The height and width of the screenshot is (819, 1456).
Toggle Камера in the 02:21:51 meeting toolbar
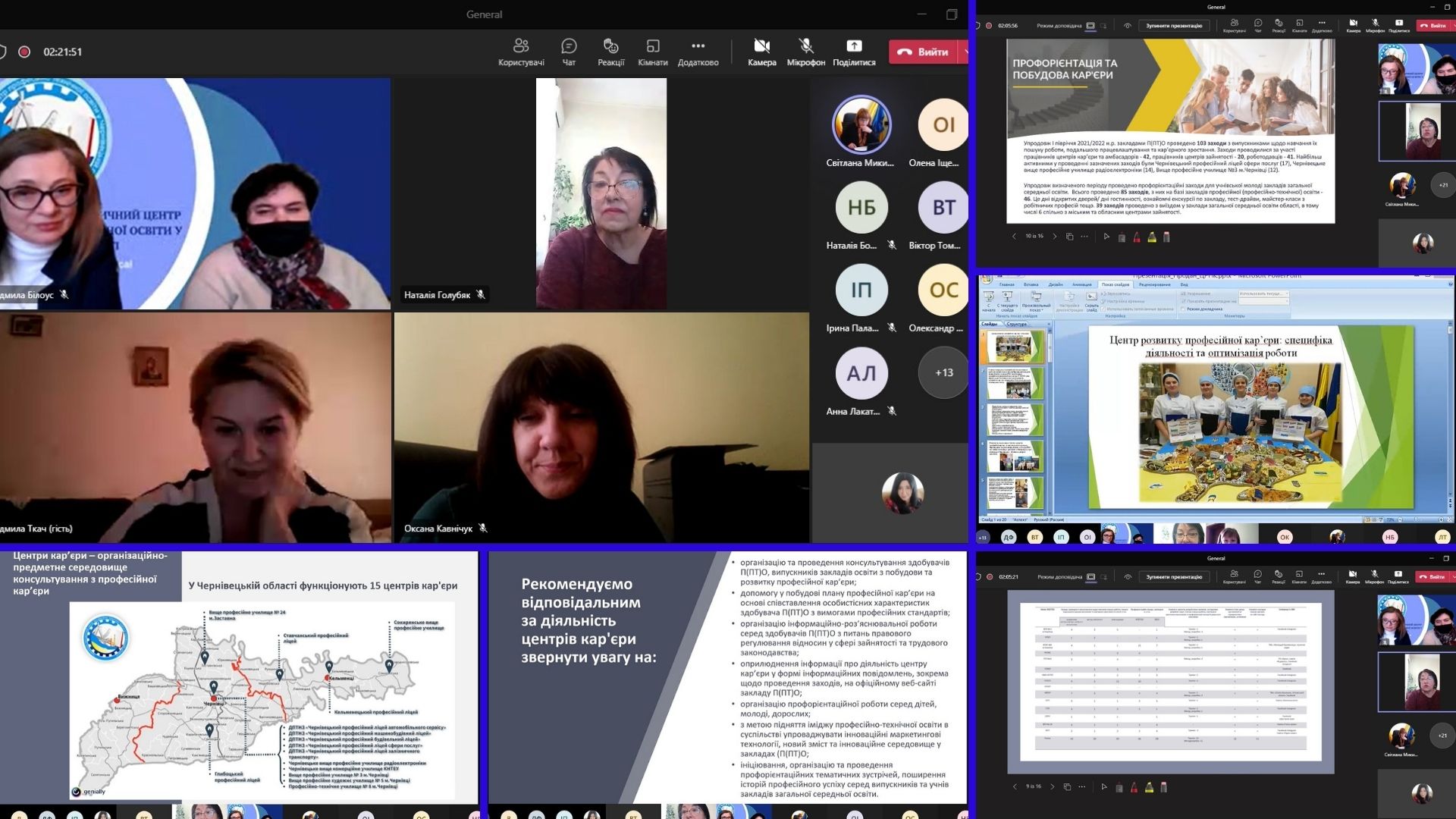click(761, 47)
